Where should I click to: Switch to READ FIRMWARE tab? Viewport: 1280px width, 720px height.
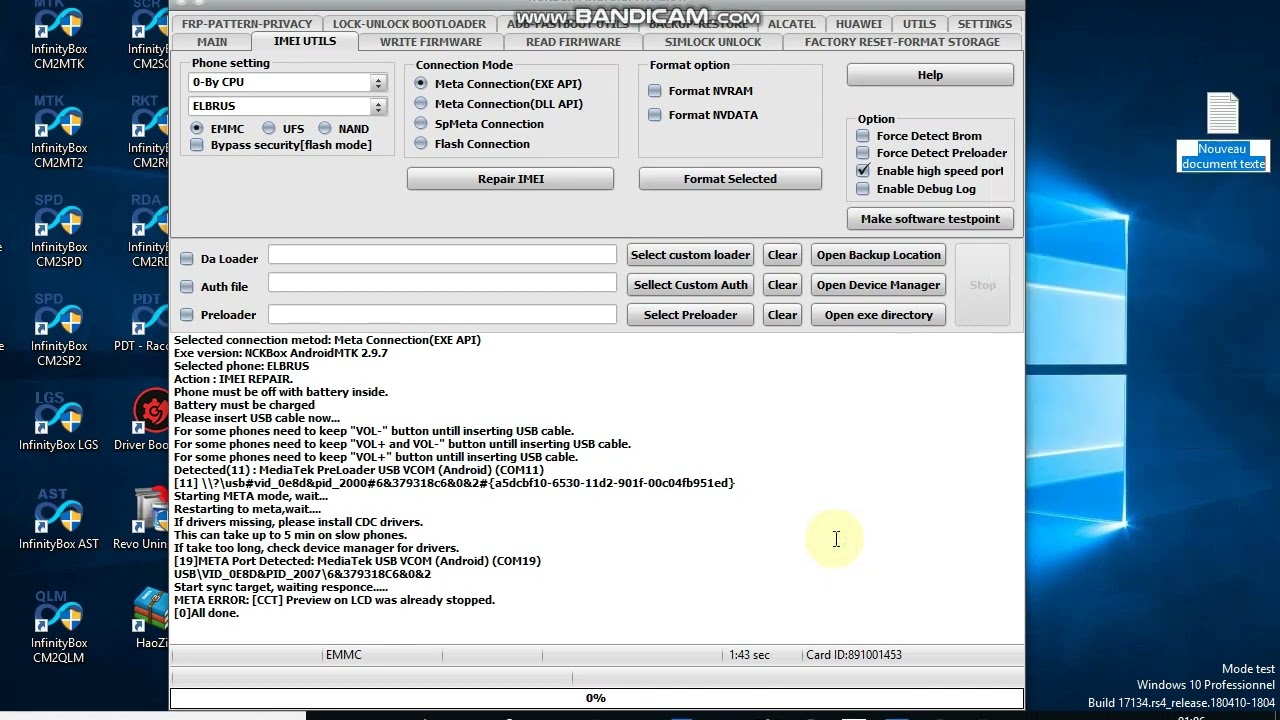point(573,42)
